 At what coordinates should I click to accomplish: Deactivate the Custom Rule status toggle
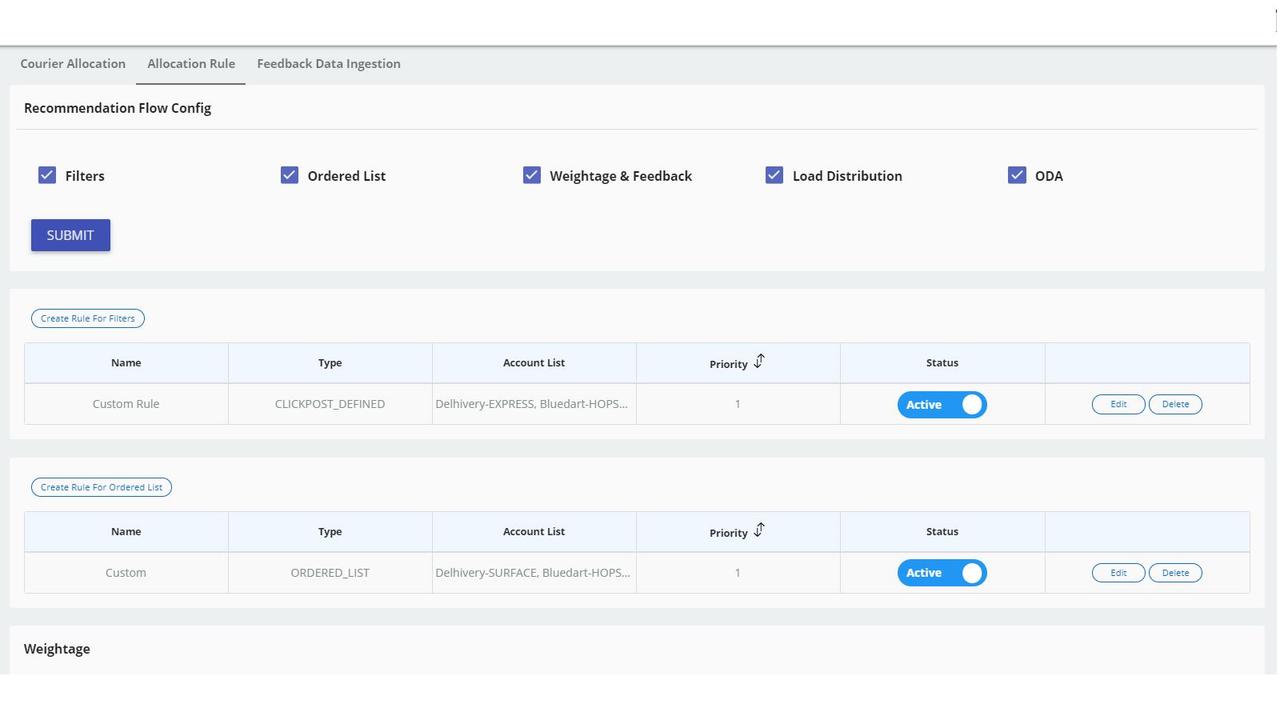click(x=941, y=404)
